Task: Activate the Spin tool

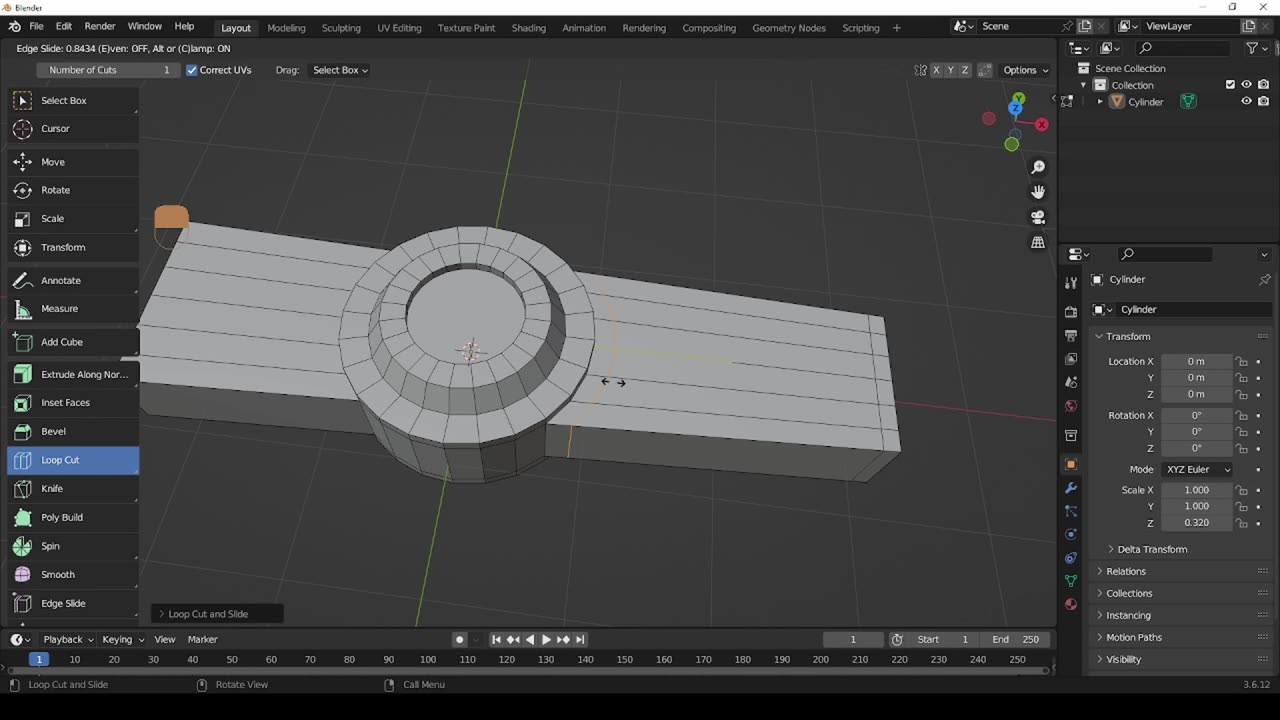Action: click(x=73, y=546)
